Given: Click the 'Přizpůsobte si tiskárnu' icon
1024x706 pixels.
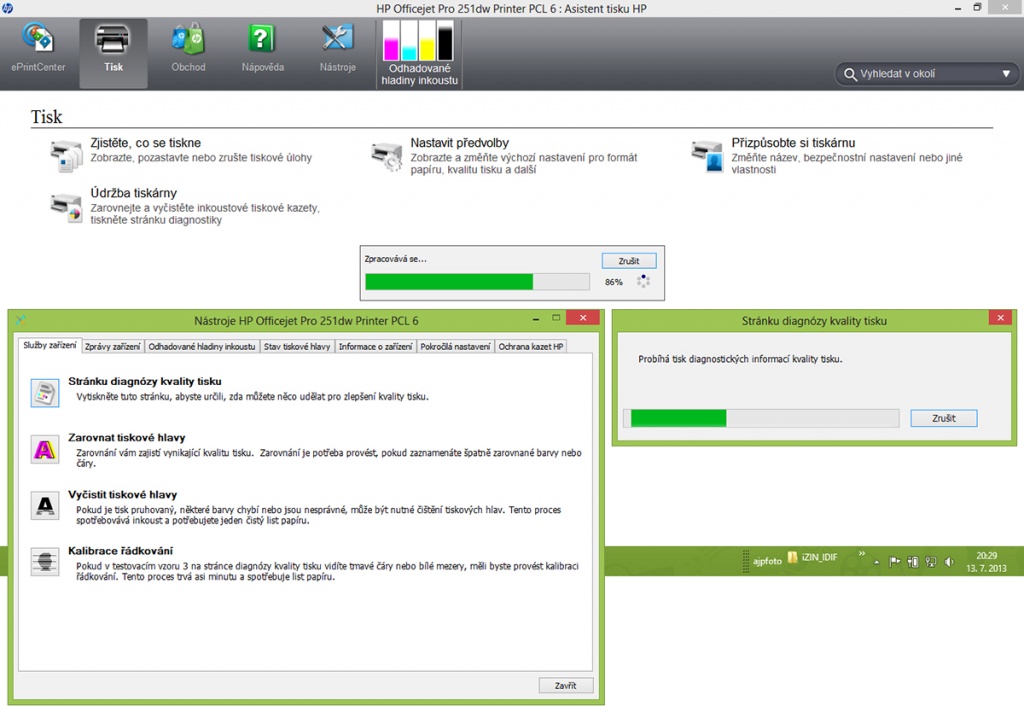Looking at the screenshot, I should pos(707,157).
